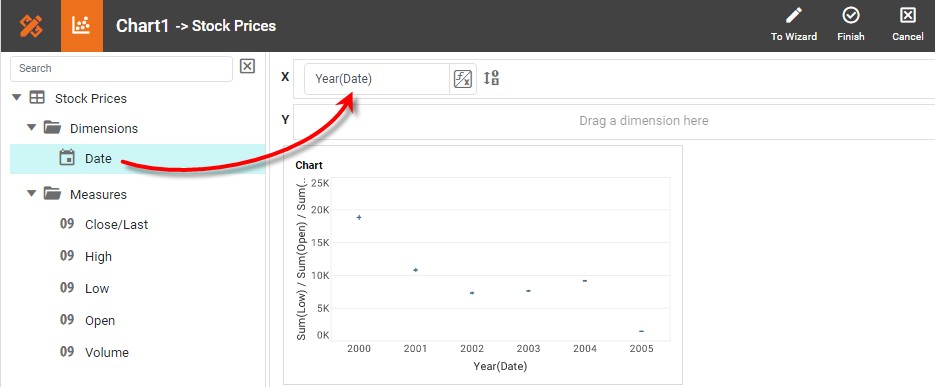Click the sort order icon next to X
The height and width of the screenshot is (387, 935).
click(x=491, y=78)
